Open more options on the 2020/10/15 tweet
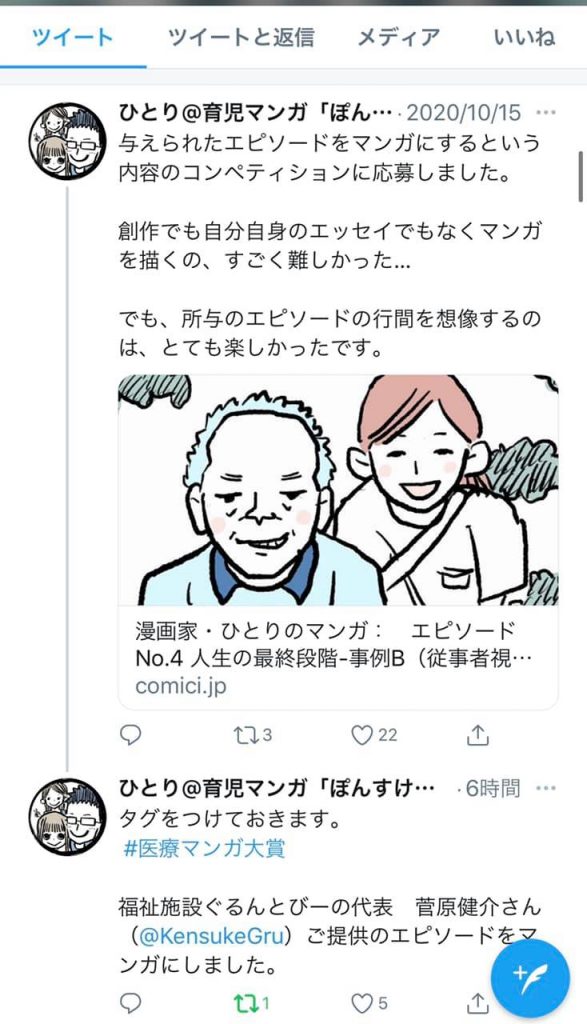Viewport: 587px width, 1024px height. [546, 112]
